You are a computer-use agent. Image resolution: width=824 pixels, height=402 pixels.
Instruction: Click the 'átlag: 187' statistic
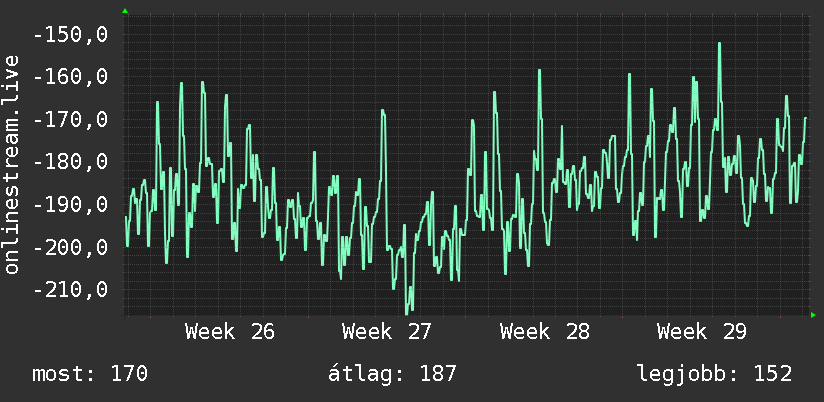pos(392,374)
